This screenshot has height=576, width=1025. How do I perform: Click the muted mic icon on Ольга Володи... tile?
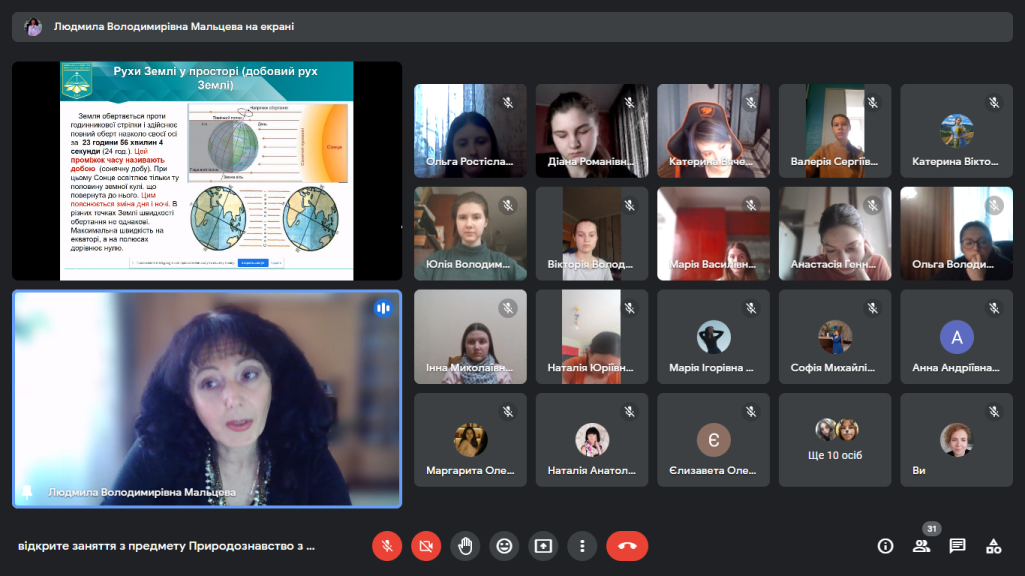click(x=994, y=205)
